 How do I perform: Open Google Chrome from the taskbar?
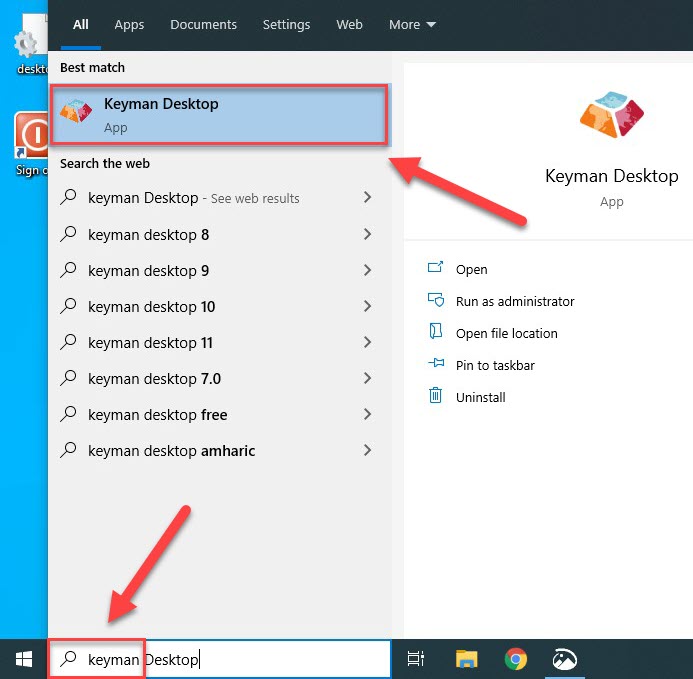(516, 659)
